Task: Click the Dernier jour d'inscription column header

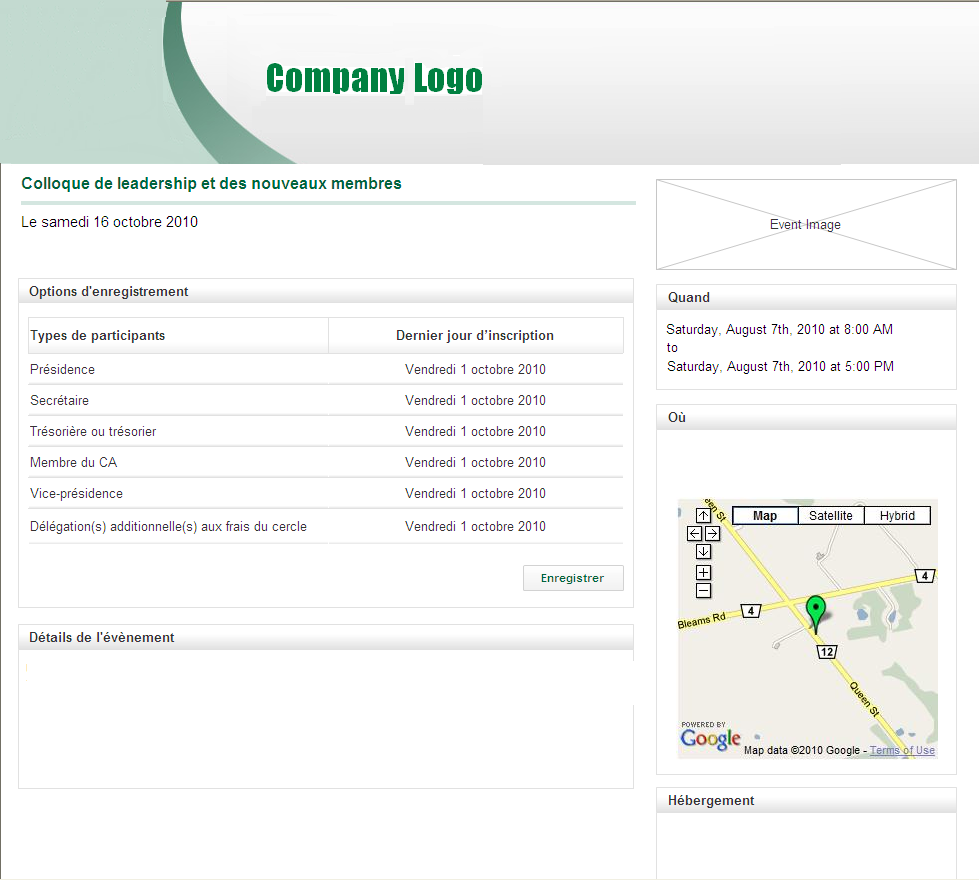Action: (475, 336)
